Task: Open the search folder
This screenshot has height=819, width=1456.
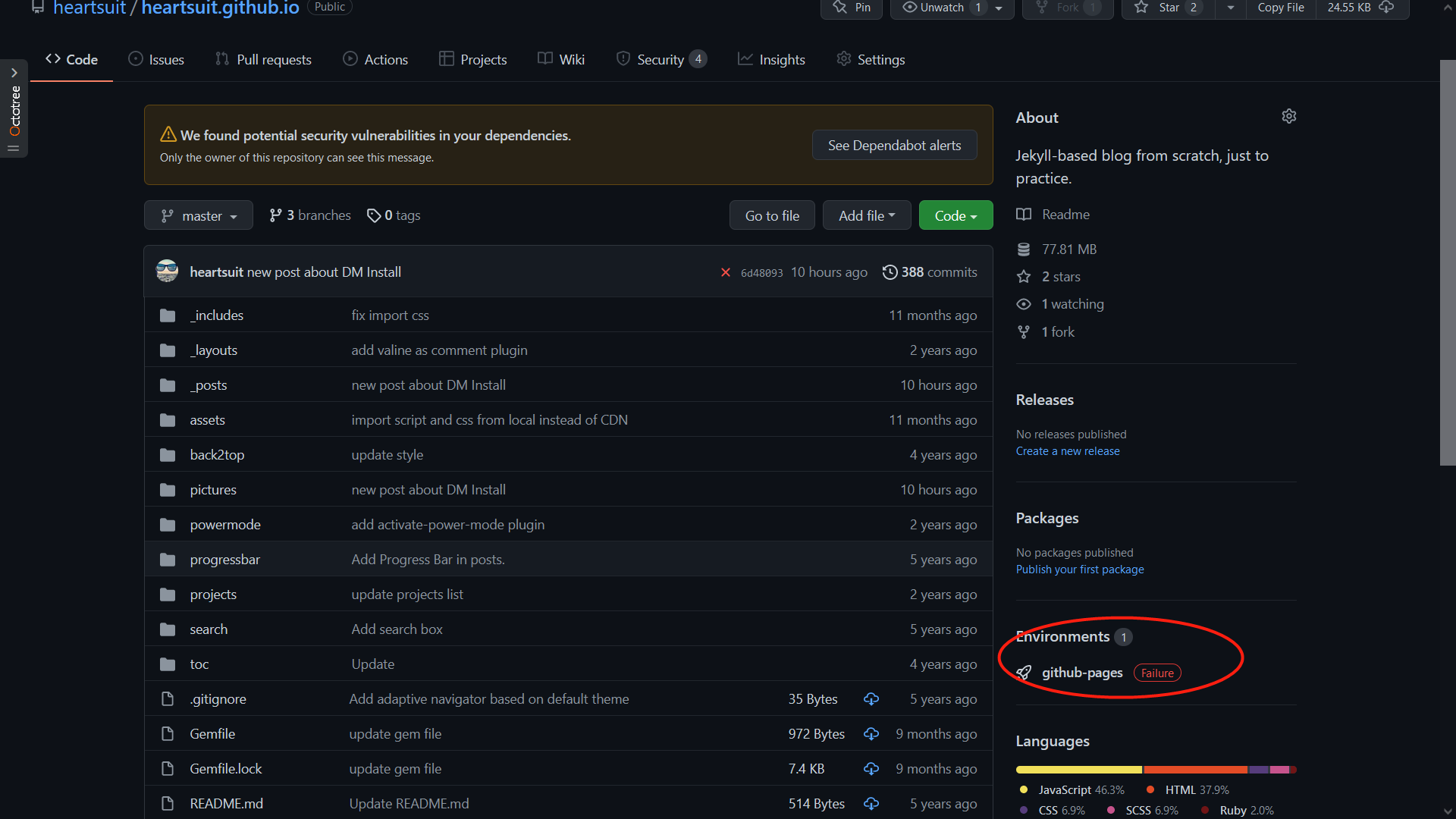Action: pyautogui.click(x=209, y=629)
